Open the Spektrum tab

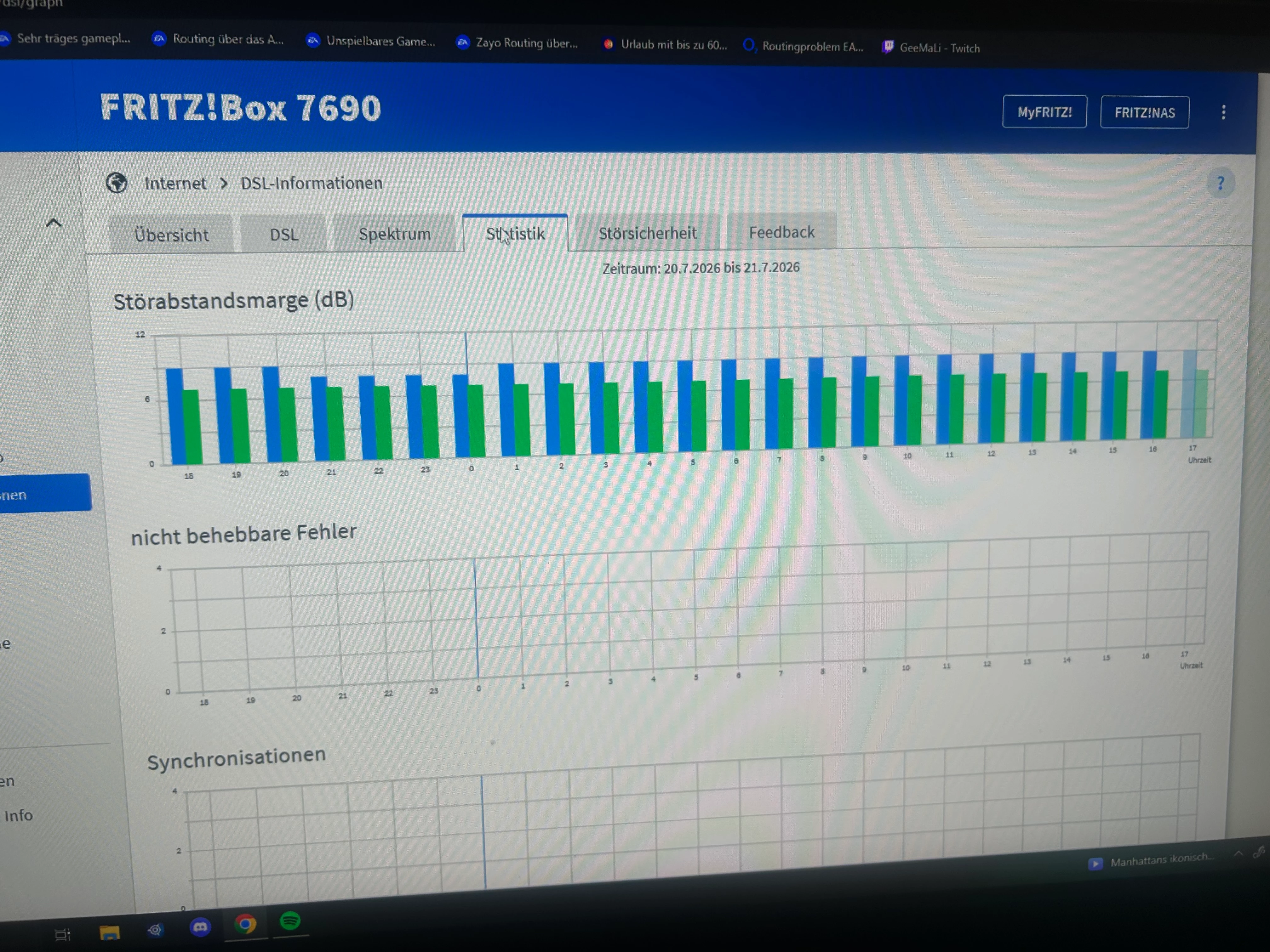(394, 234)
